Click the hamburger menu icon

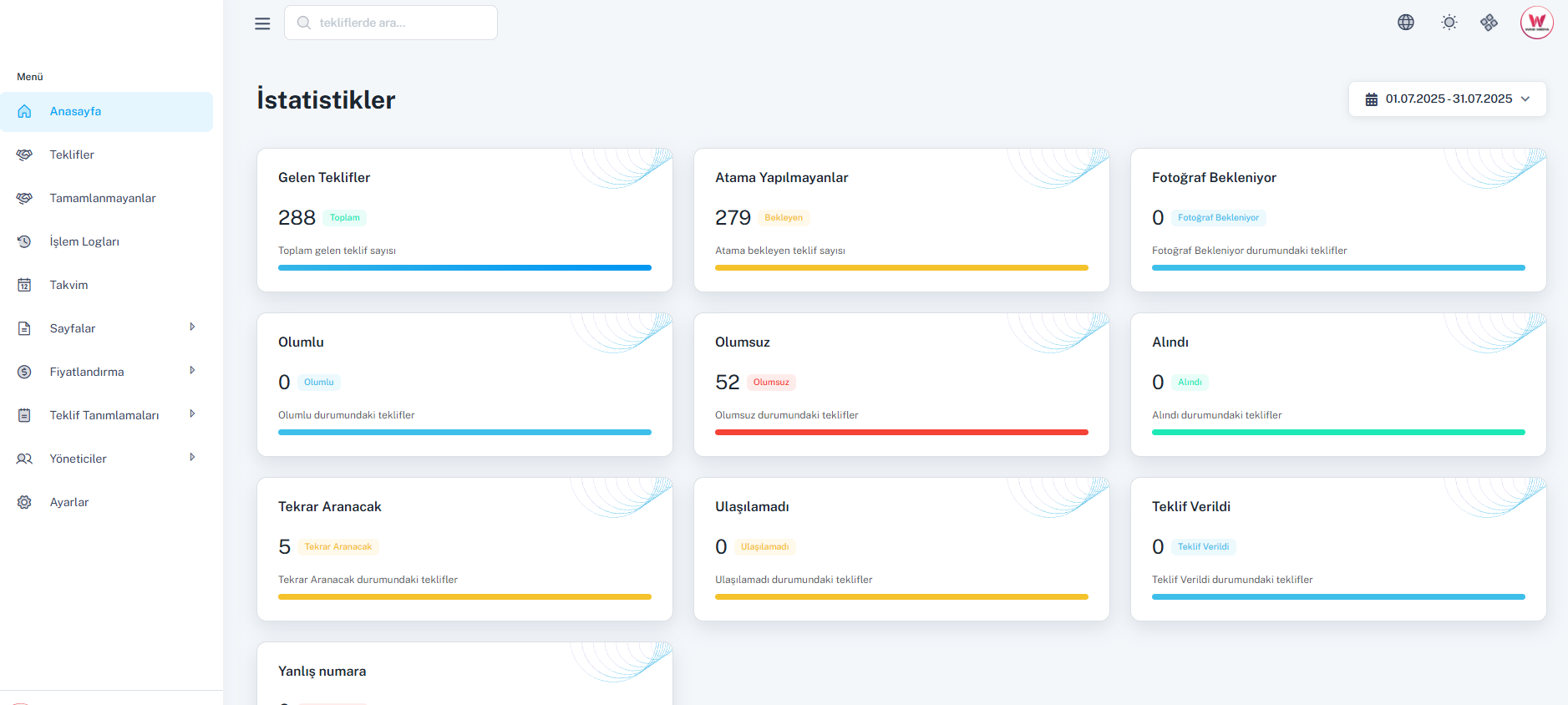tap(262, 23)
